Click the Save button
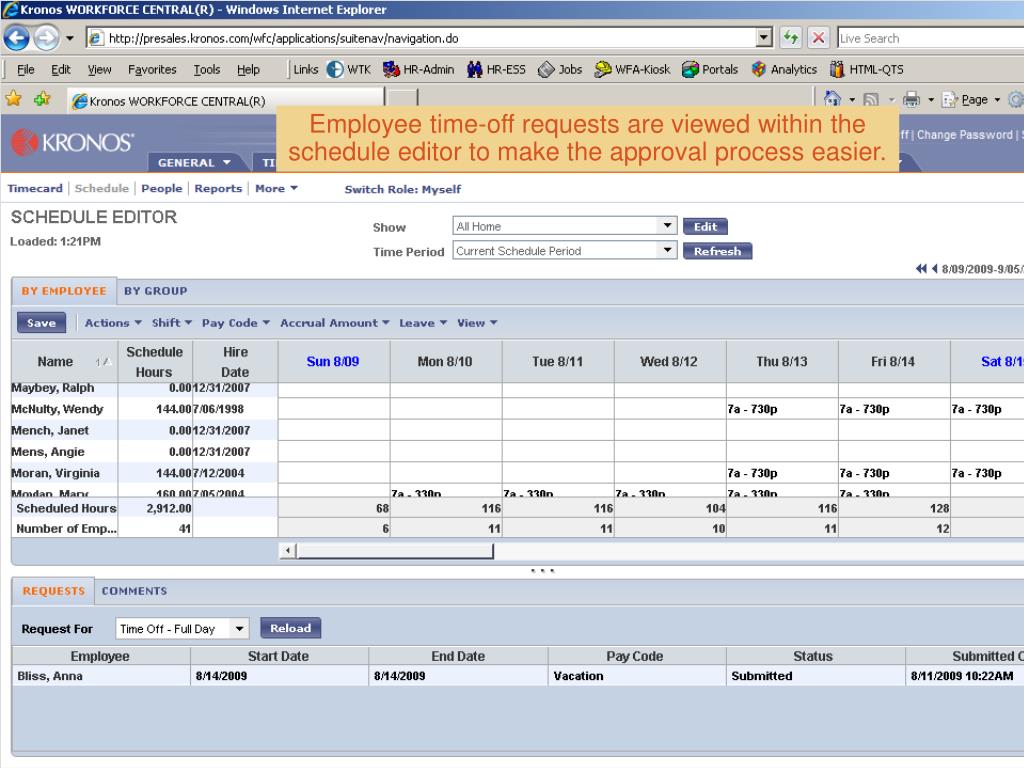The height and width of the screenshot is (768, 1024). tap(41, 323)
